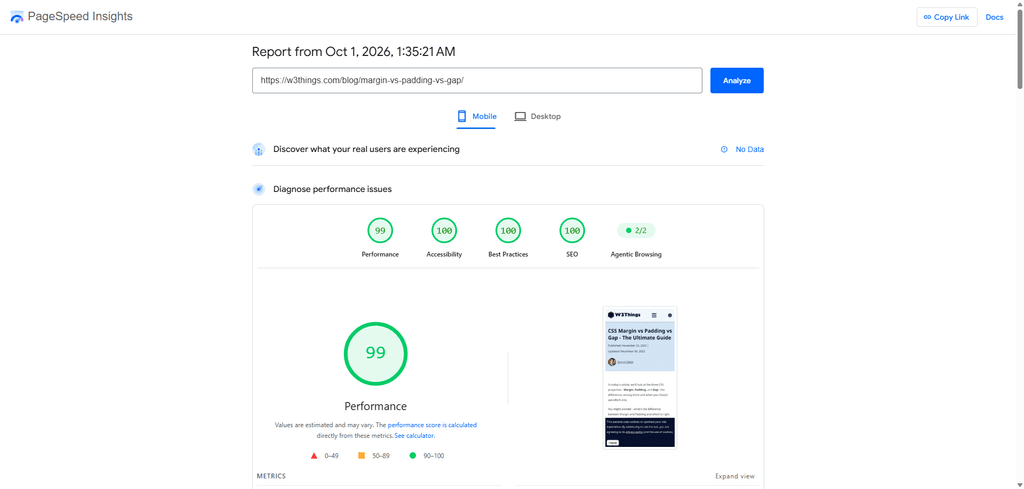The height and width of the screenshot is (489, 1024).
Task: Click the real users experience section icon
Action: click(258, 150)
